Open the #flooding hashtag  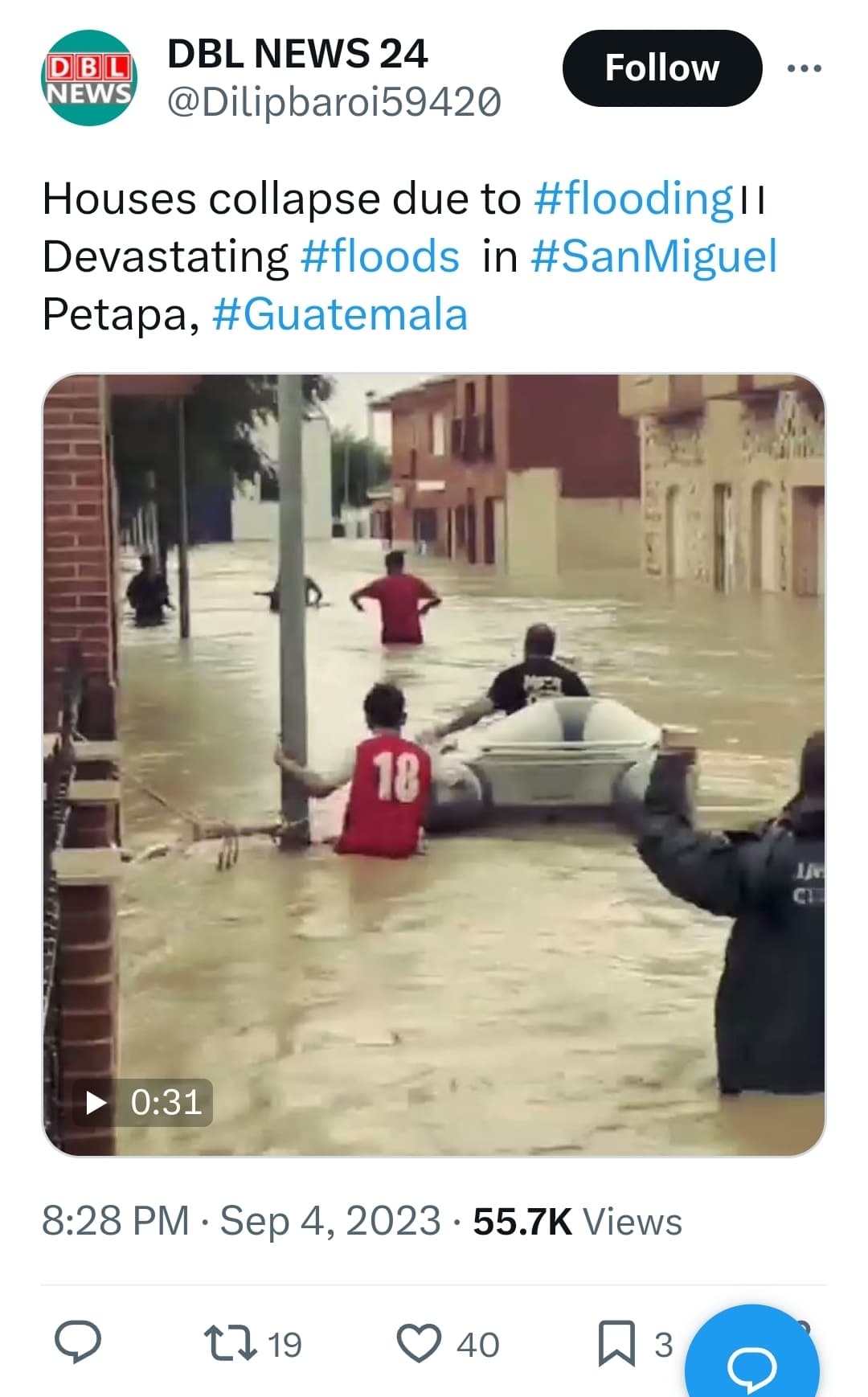(x=633, y=199)
